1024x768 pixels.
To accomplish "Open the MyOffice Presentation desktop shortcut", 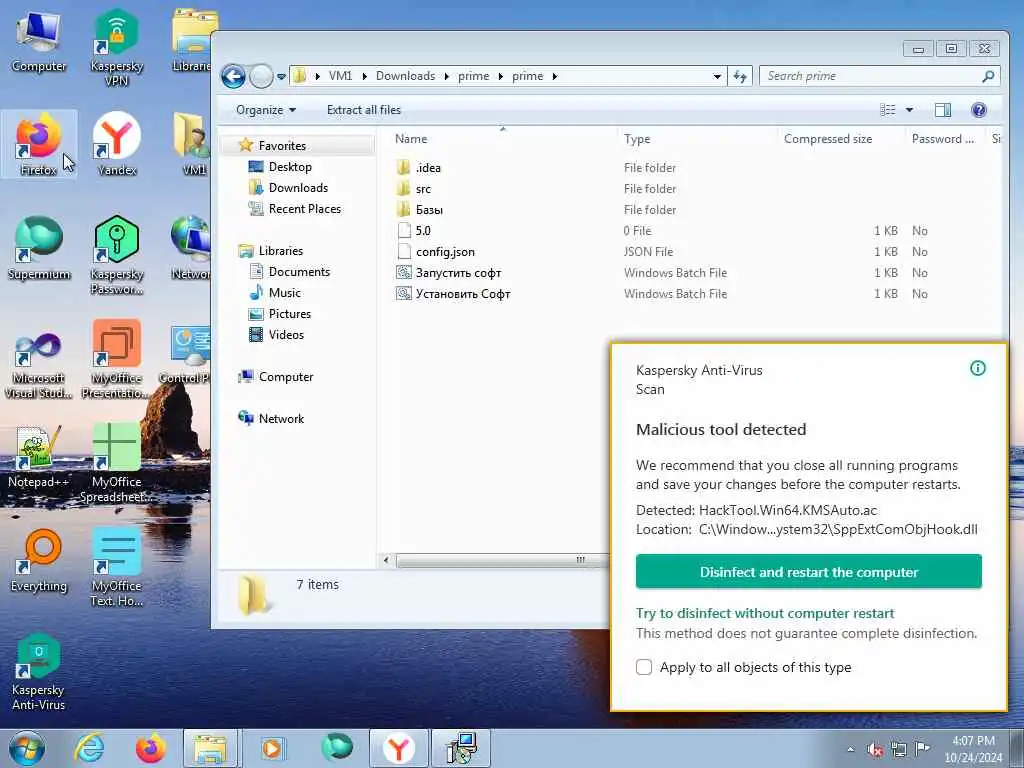I will [x=117, y=359].
